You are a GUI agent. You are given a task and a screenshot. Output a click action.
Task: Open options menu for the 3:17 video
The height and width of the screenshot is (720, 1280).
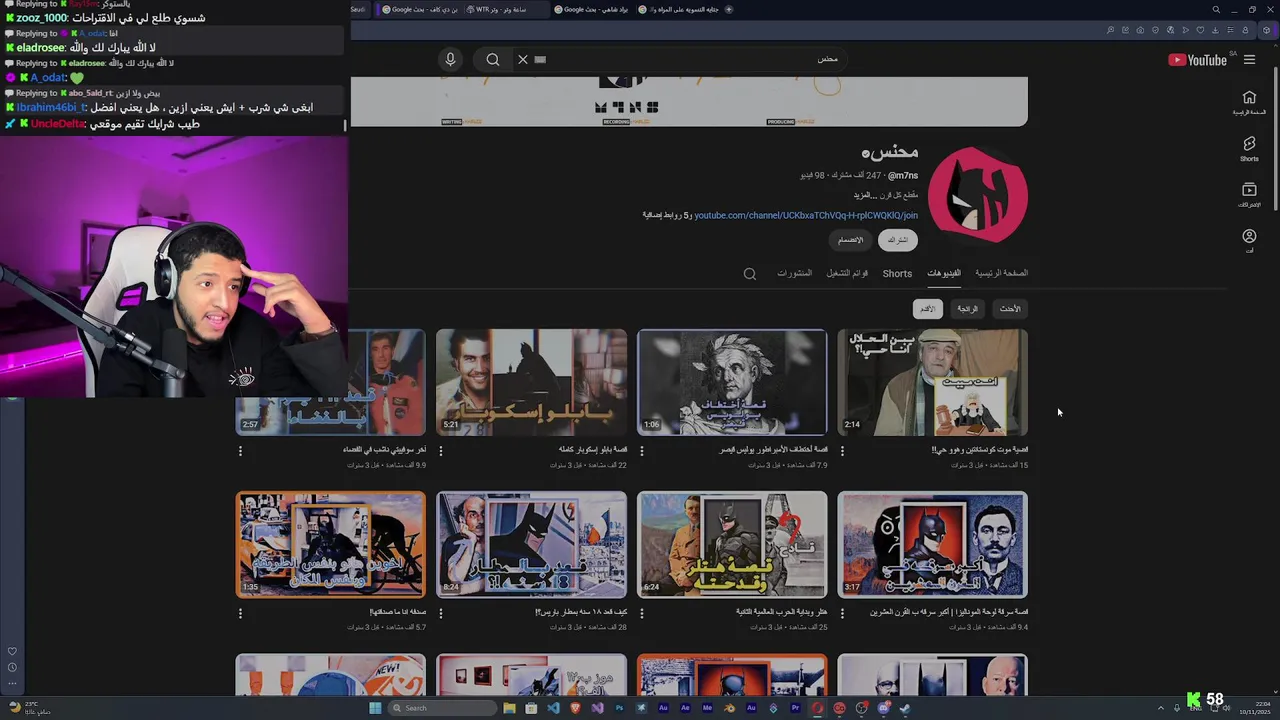(x=842, y=613)
